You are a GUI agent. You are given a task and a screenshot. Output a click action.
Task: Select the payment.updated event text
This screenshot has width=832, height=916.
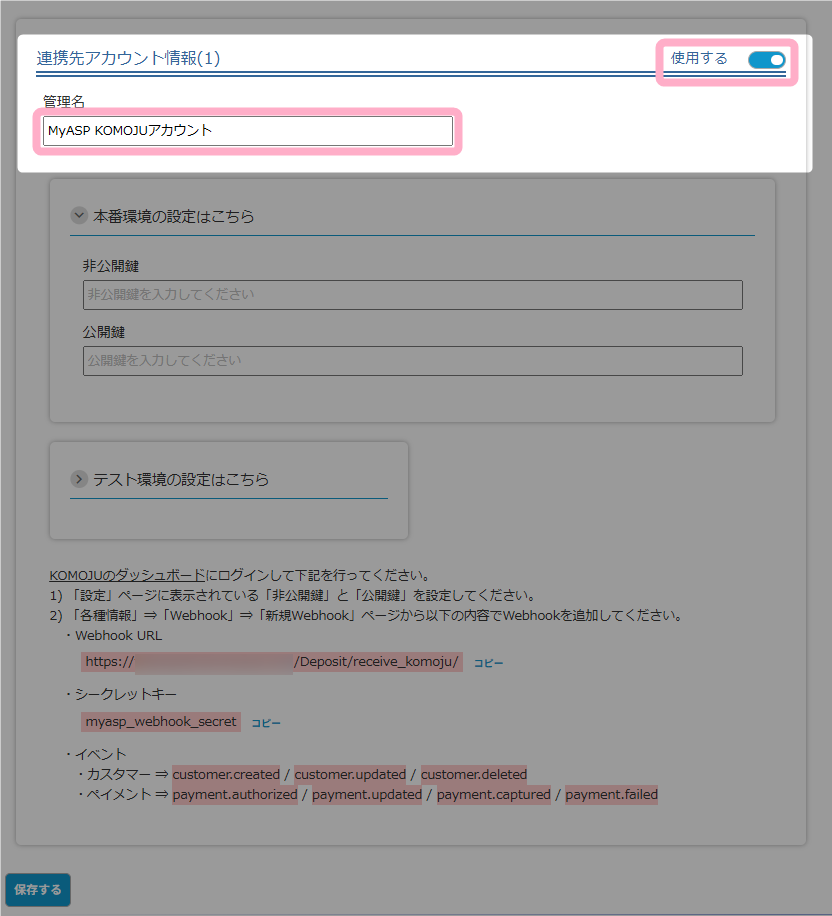point(367,796)
